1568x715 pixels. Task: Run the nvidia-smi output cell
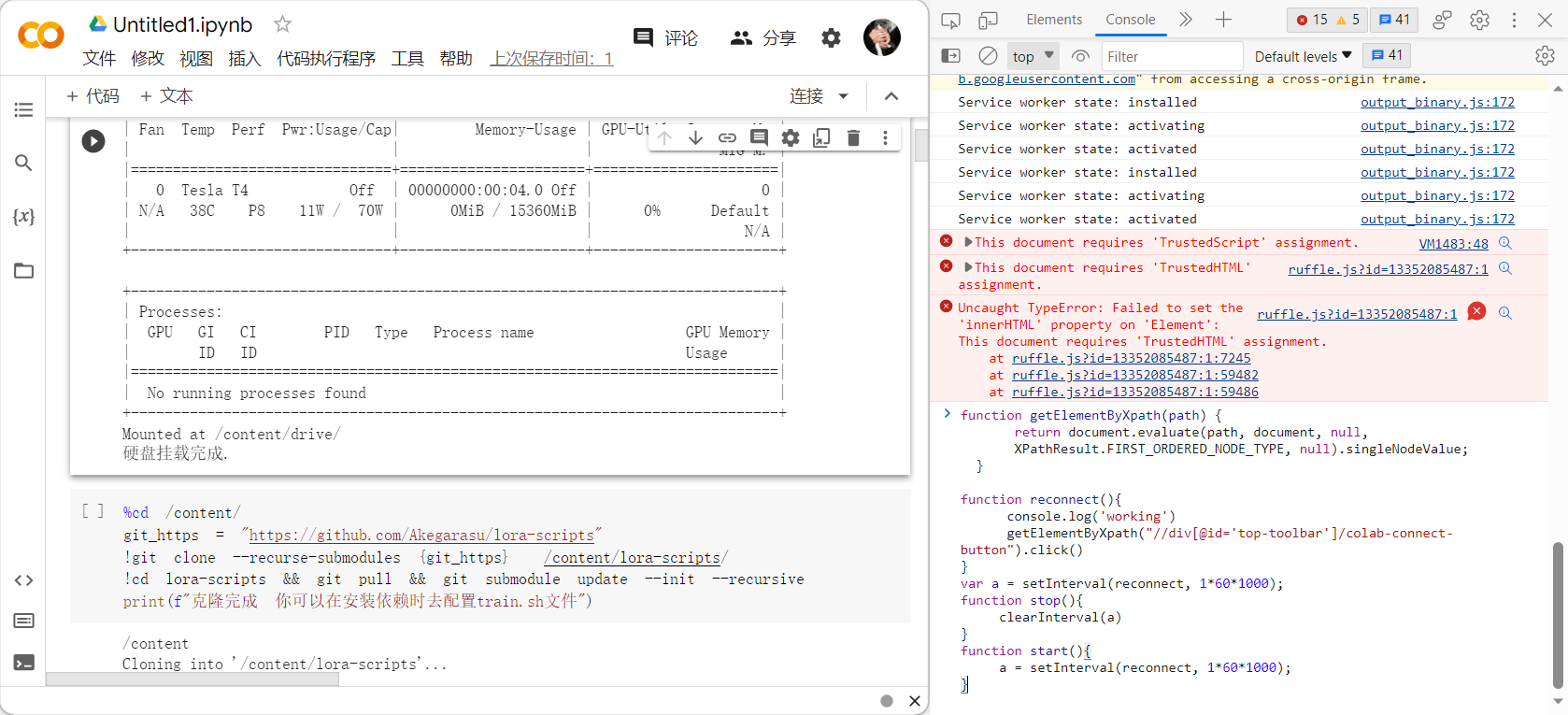tap(93, 141)
